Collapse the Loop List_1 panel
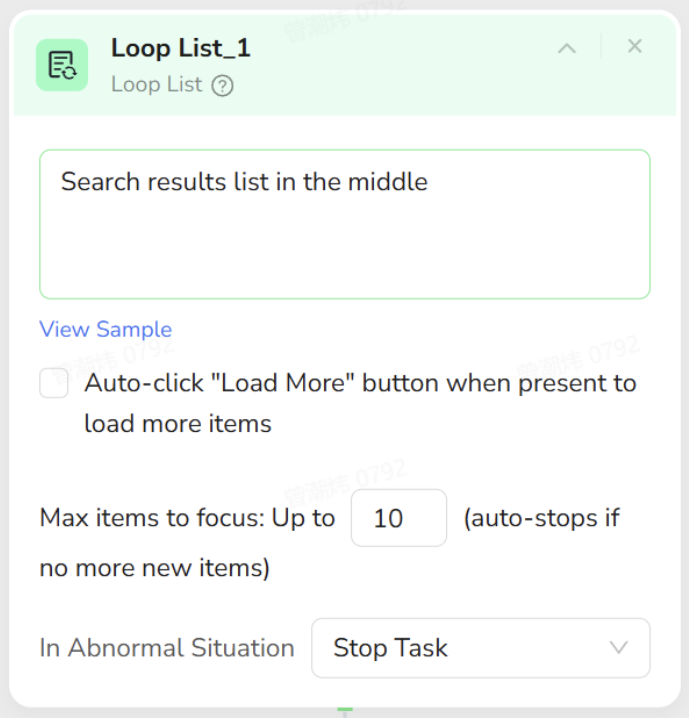Image resolution: width=689 pixels, height=718 pixels. [x=567, y=47]
